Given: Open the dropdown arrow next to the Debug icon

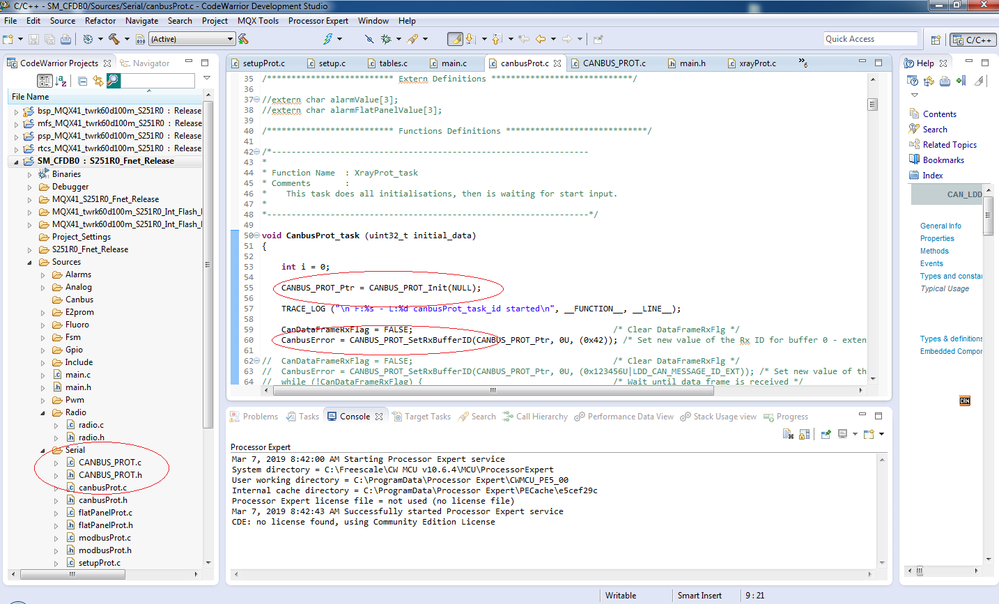Looking at the screenshot, I should [399, 39].
